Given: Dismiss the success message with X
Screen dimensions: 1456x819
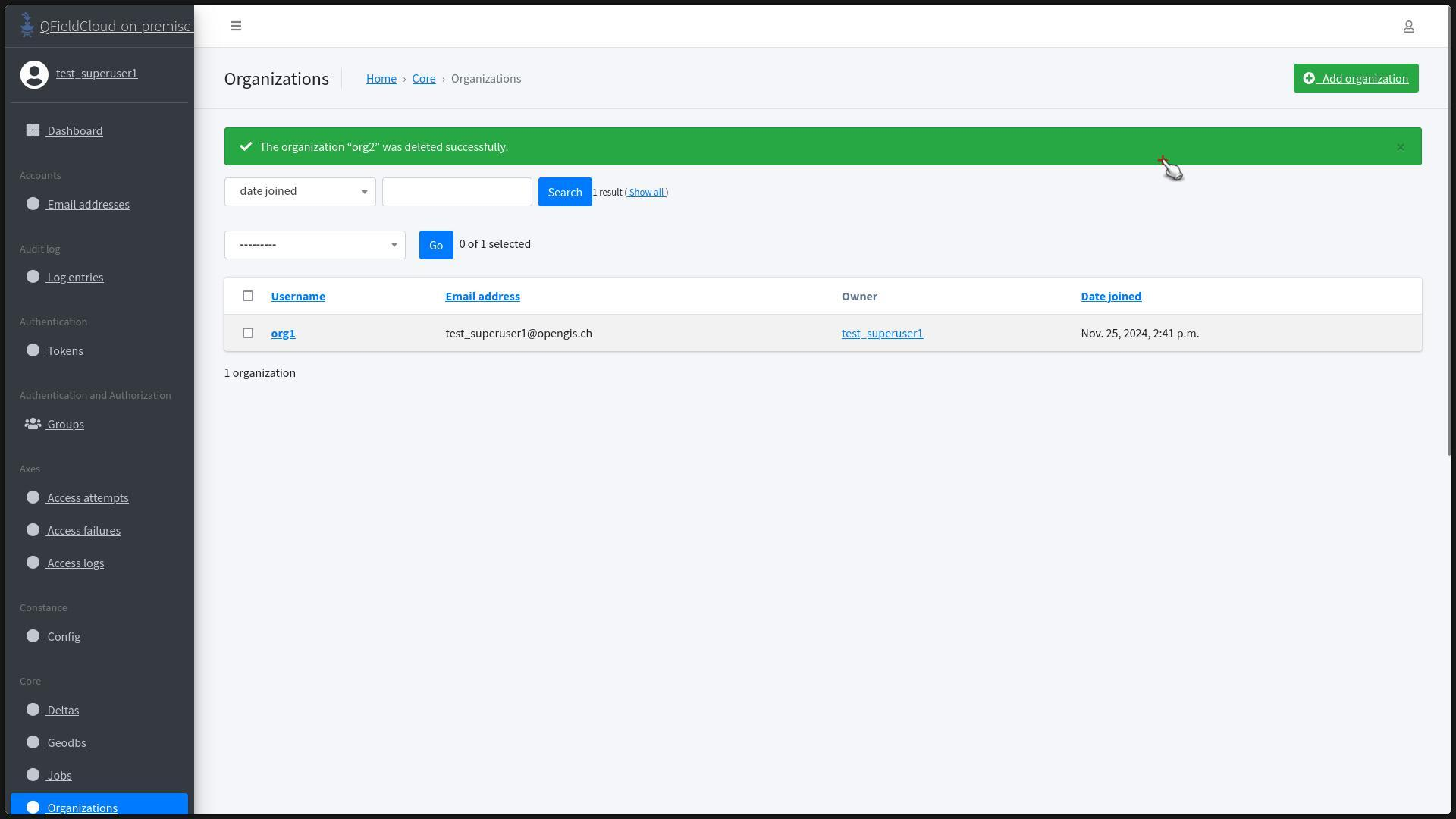Looking at the screenshot, I should (x=1400, y=147).
